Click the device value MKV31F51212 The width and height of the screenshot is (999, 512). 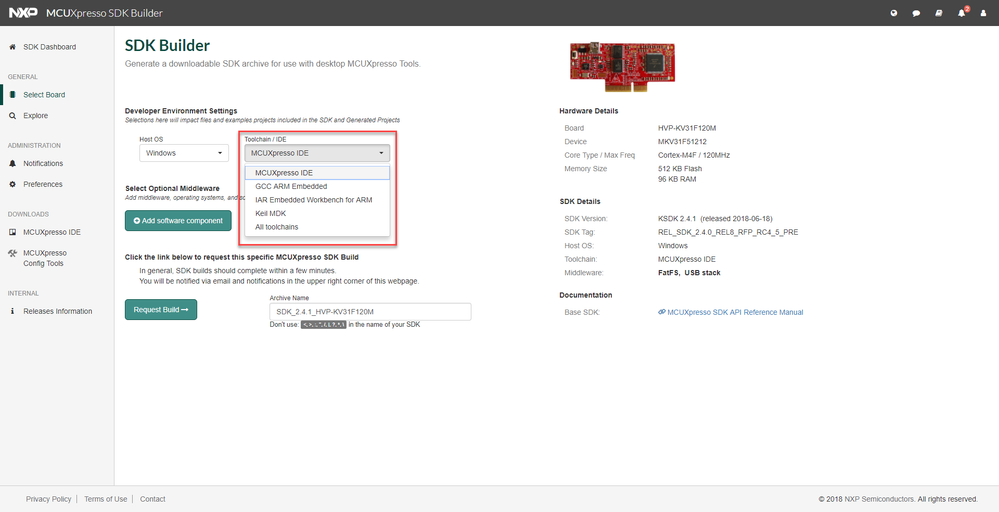coord(682,141)
